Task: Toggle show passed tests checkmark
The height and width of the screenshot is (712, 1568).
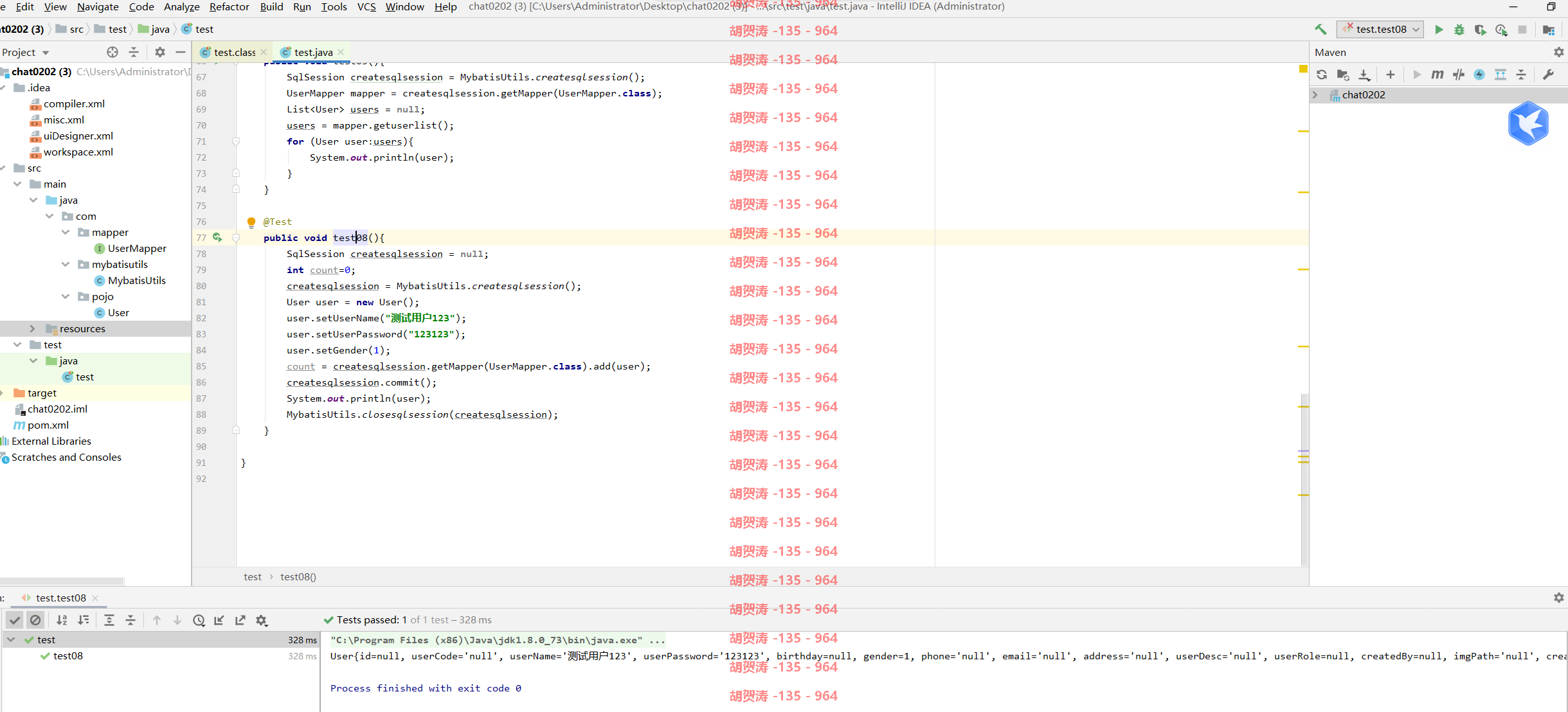Action: click(x=15, y=620)
